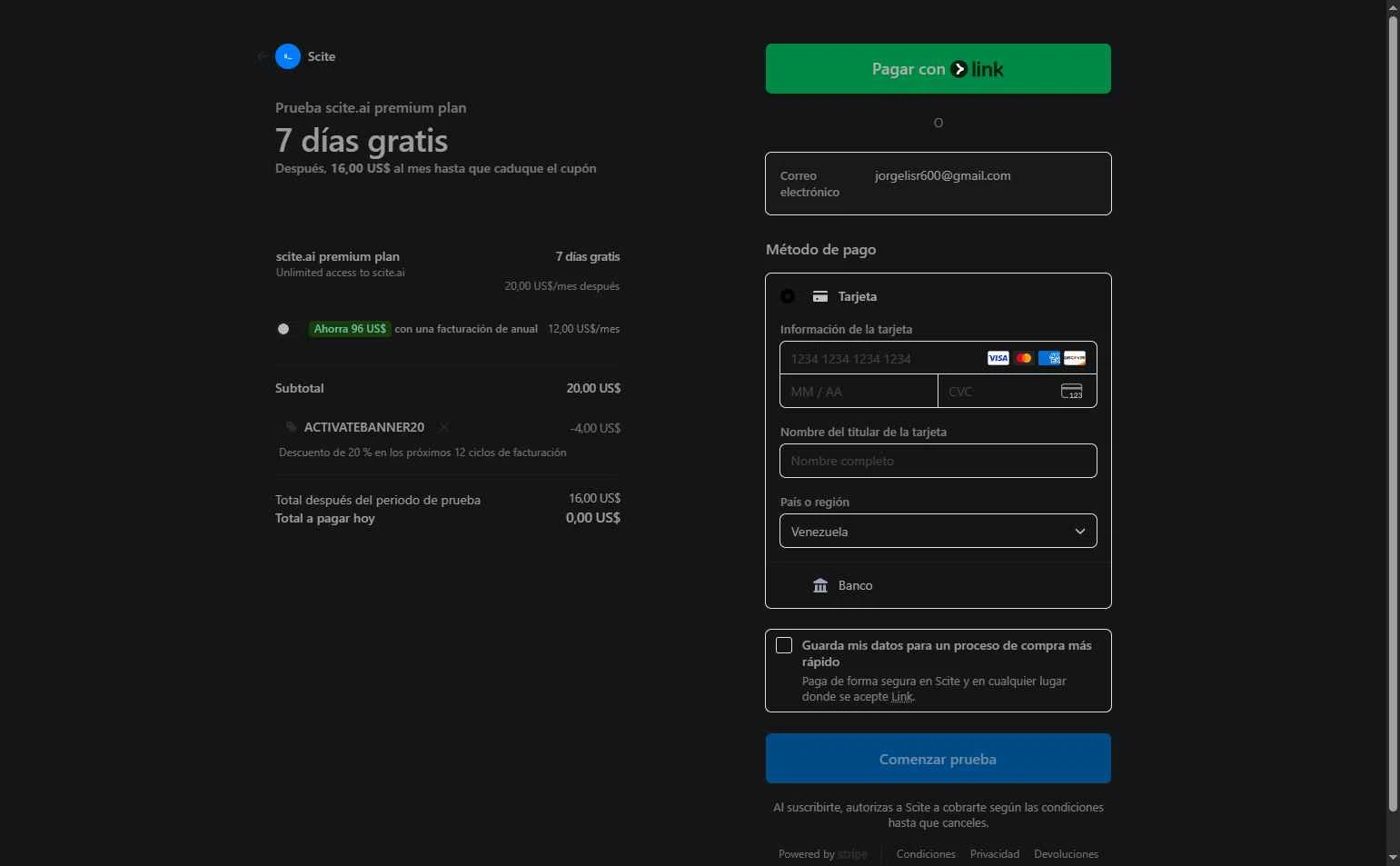Click the back arrow next to Scite
This screenshot has width=1400, height=866.
point(263,56)
